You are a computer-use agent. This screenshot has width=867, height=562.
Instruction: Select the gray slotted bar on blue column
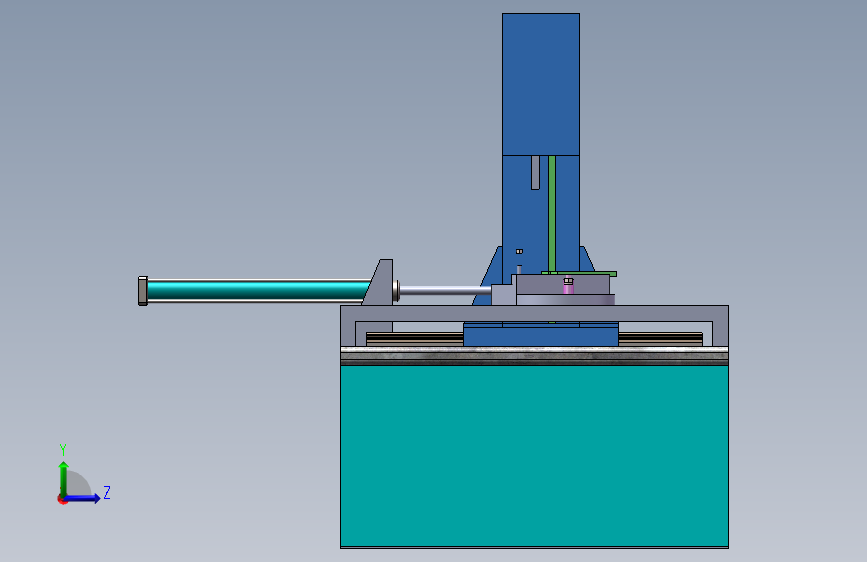coord(535,173)
